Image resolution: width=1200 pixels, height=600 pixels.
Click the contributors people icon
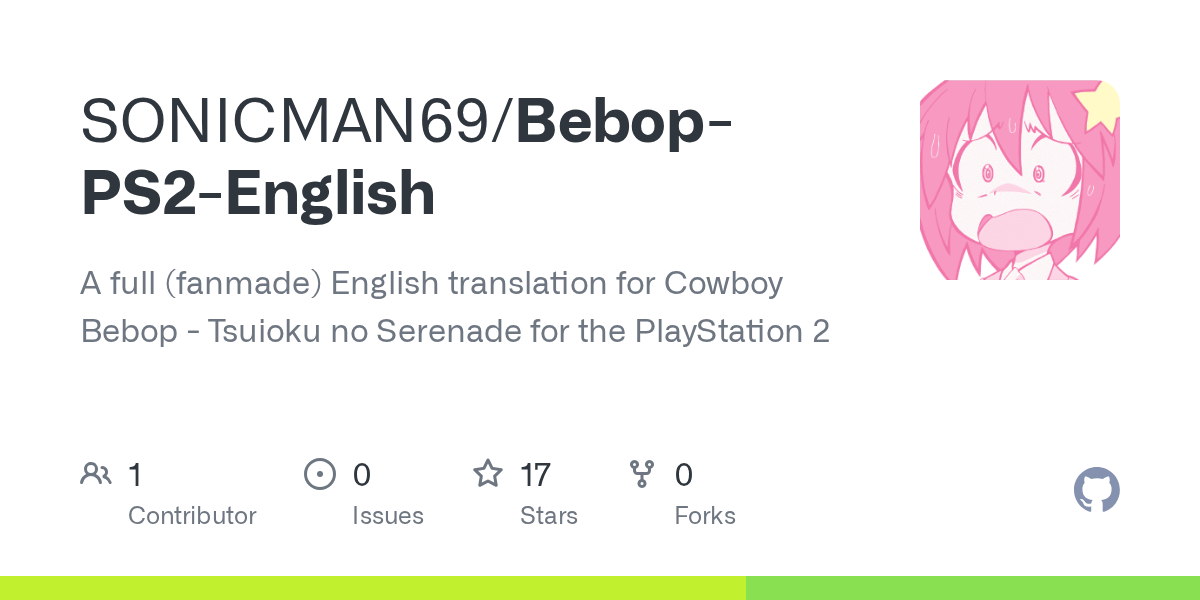pyautogui.click(x=96, y=474)
